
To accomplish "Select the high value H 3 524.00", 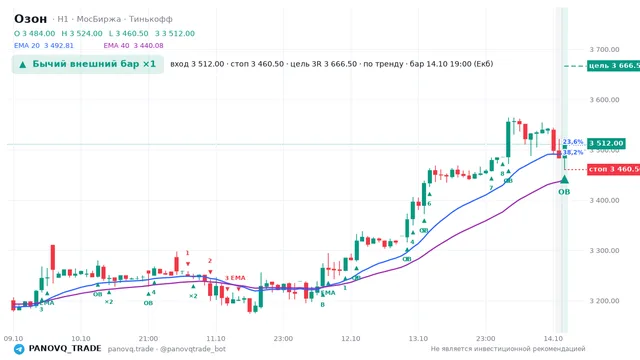I will [x=82, y=33].
